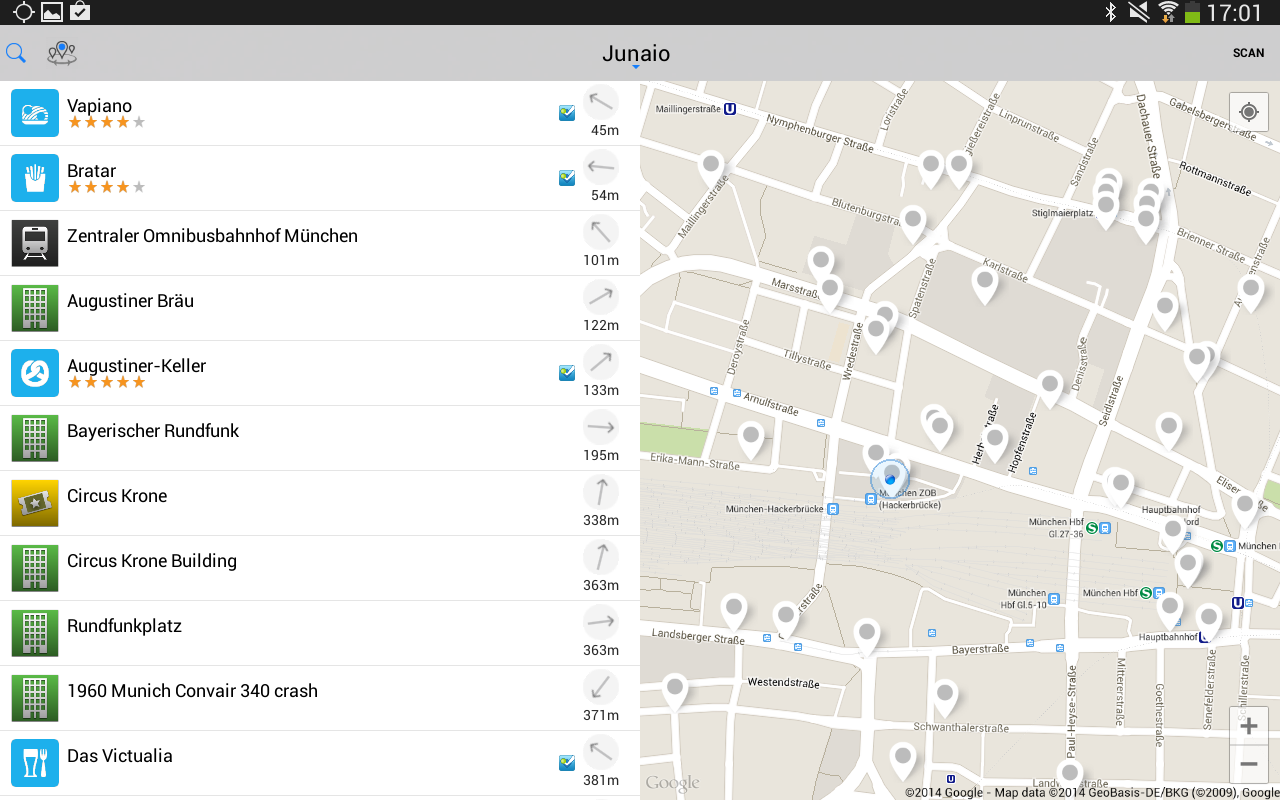Open the Das Victualia dining icon
Screen dimensions: 1280x800
[35, 763]
